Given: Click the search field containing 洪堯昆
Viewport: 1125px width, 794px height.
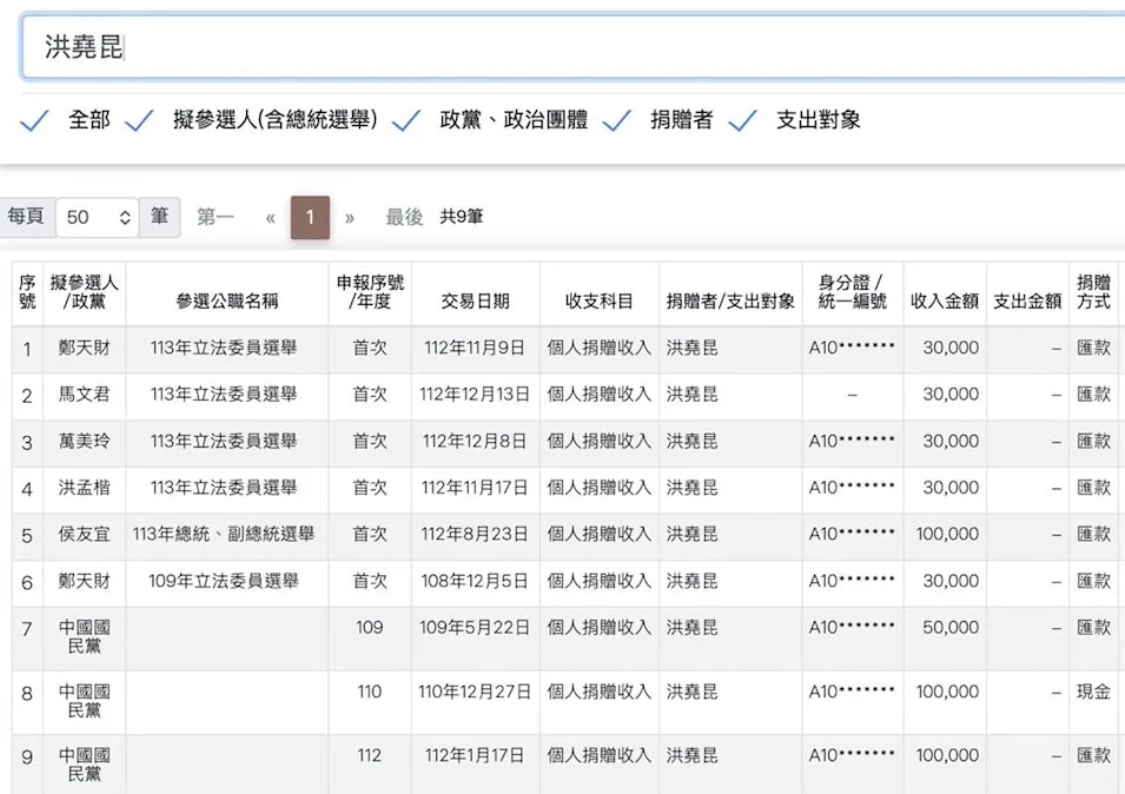Looking at the screenshot, I should point(573,47).
